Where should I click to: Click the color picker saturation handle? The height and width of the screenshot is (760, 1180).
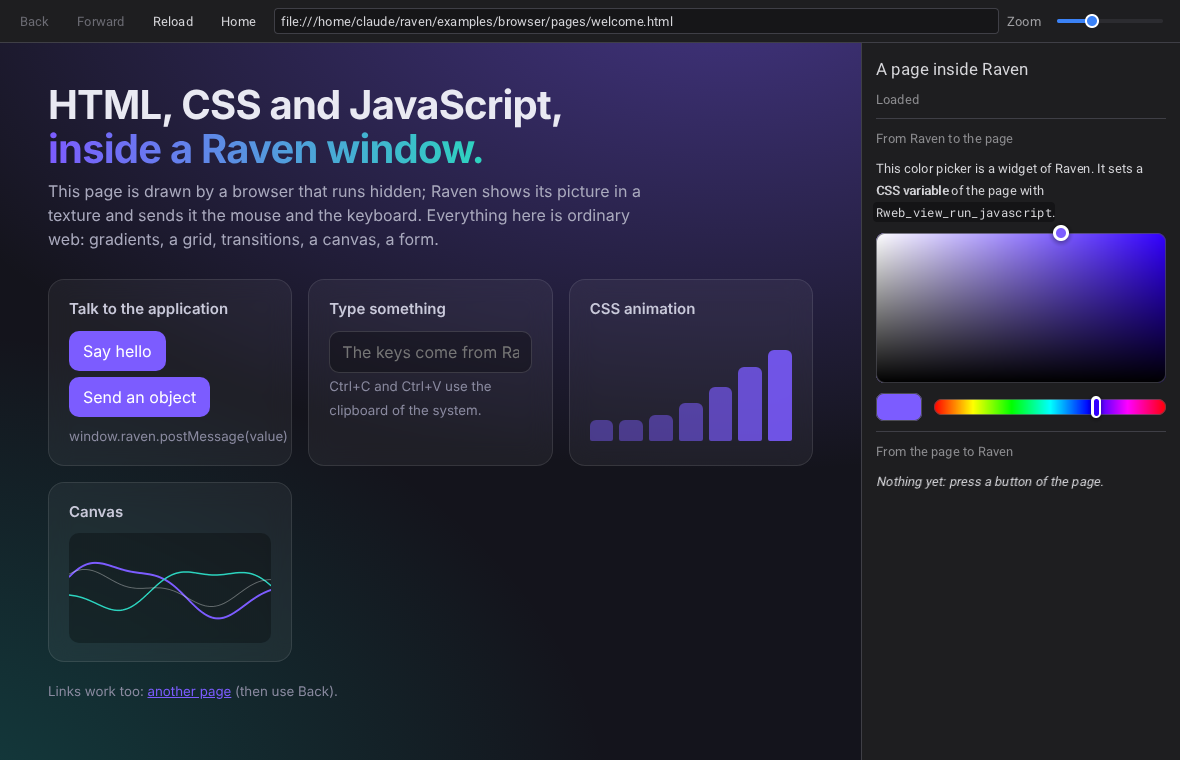[x=1060, y=233]
